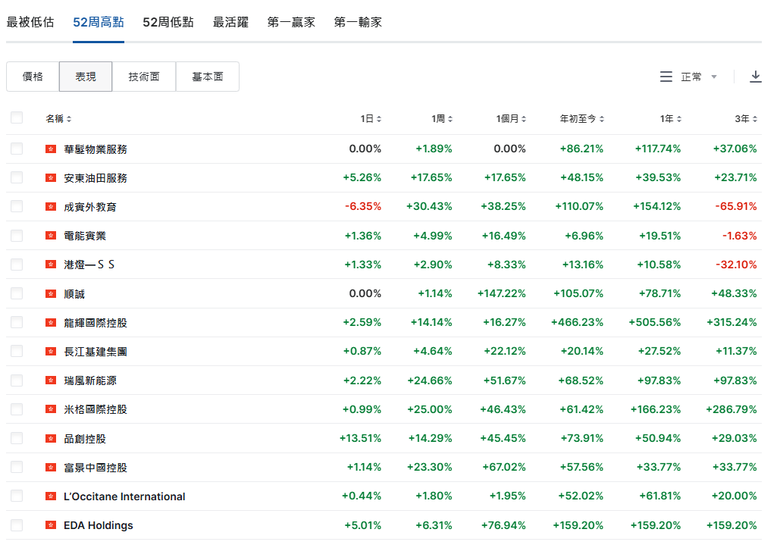Sort table by 1年 column

671,118
